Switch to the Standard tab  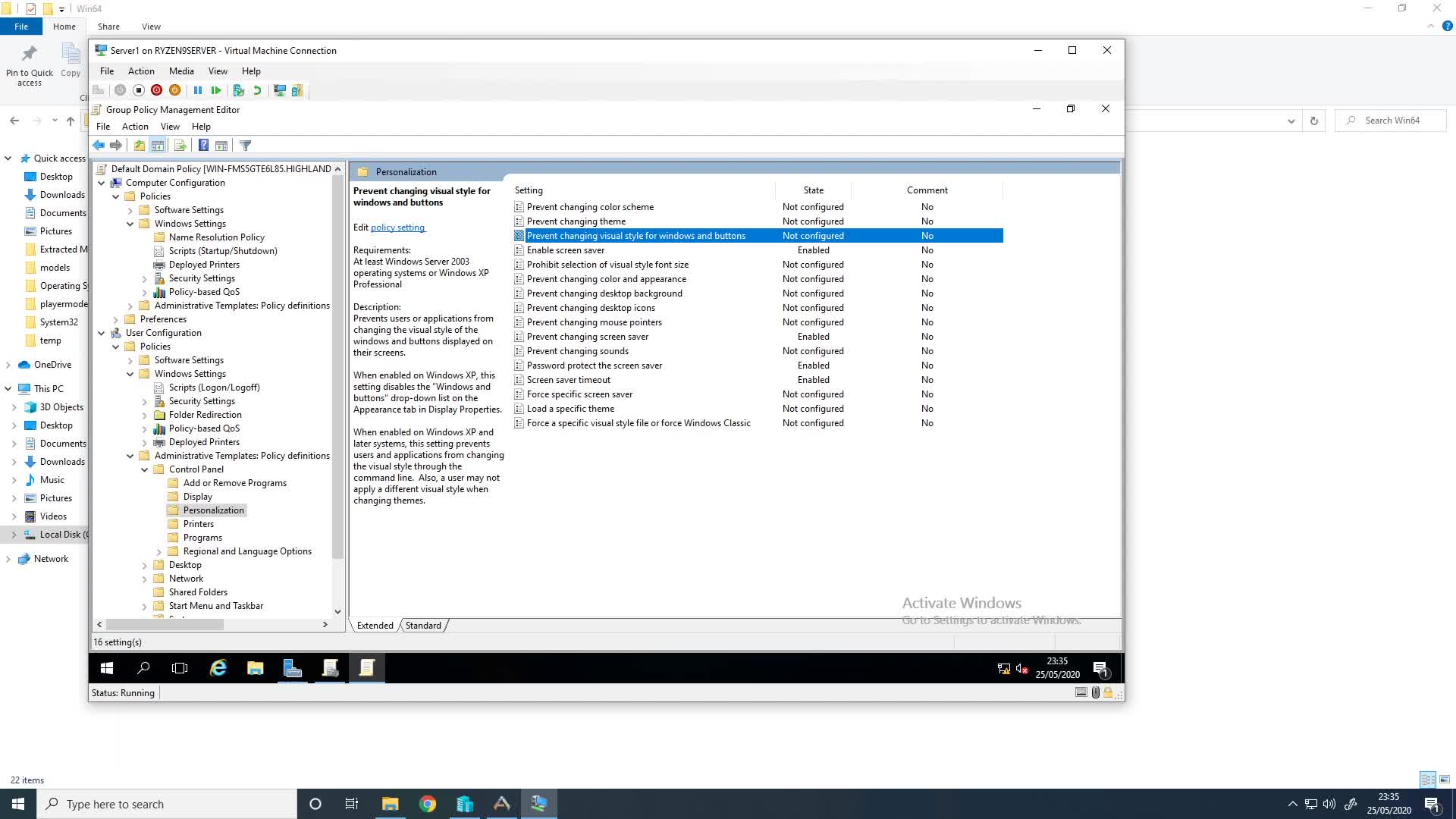pos(423,626)
